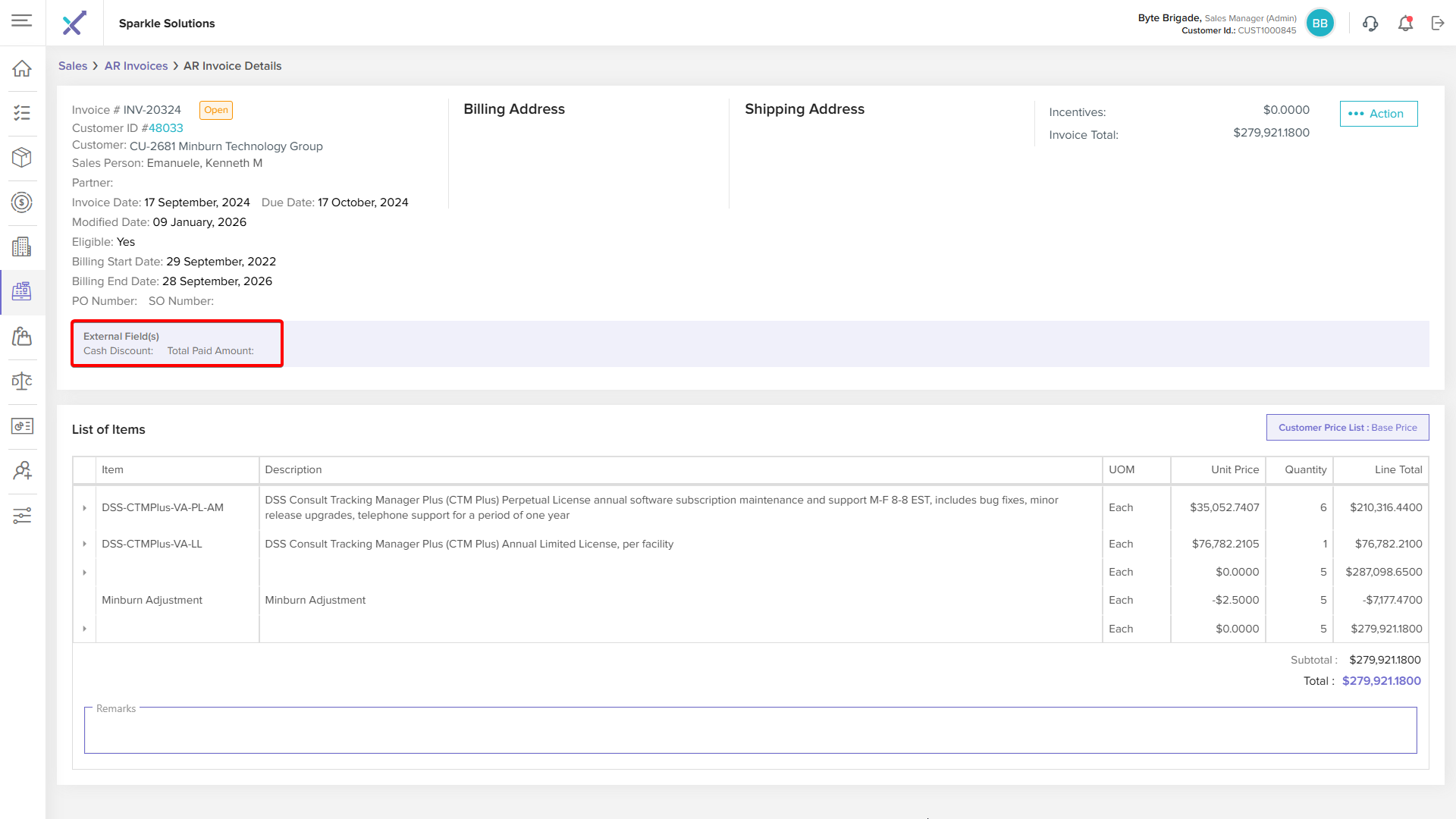
Task: Open the building companies sidebar icon
Action: point(22,247)
